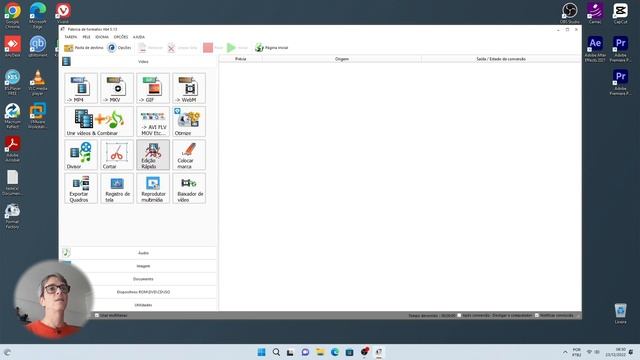The image size is (640, 360).
Task: Click the Origem column header
Action: 342,59
